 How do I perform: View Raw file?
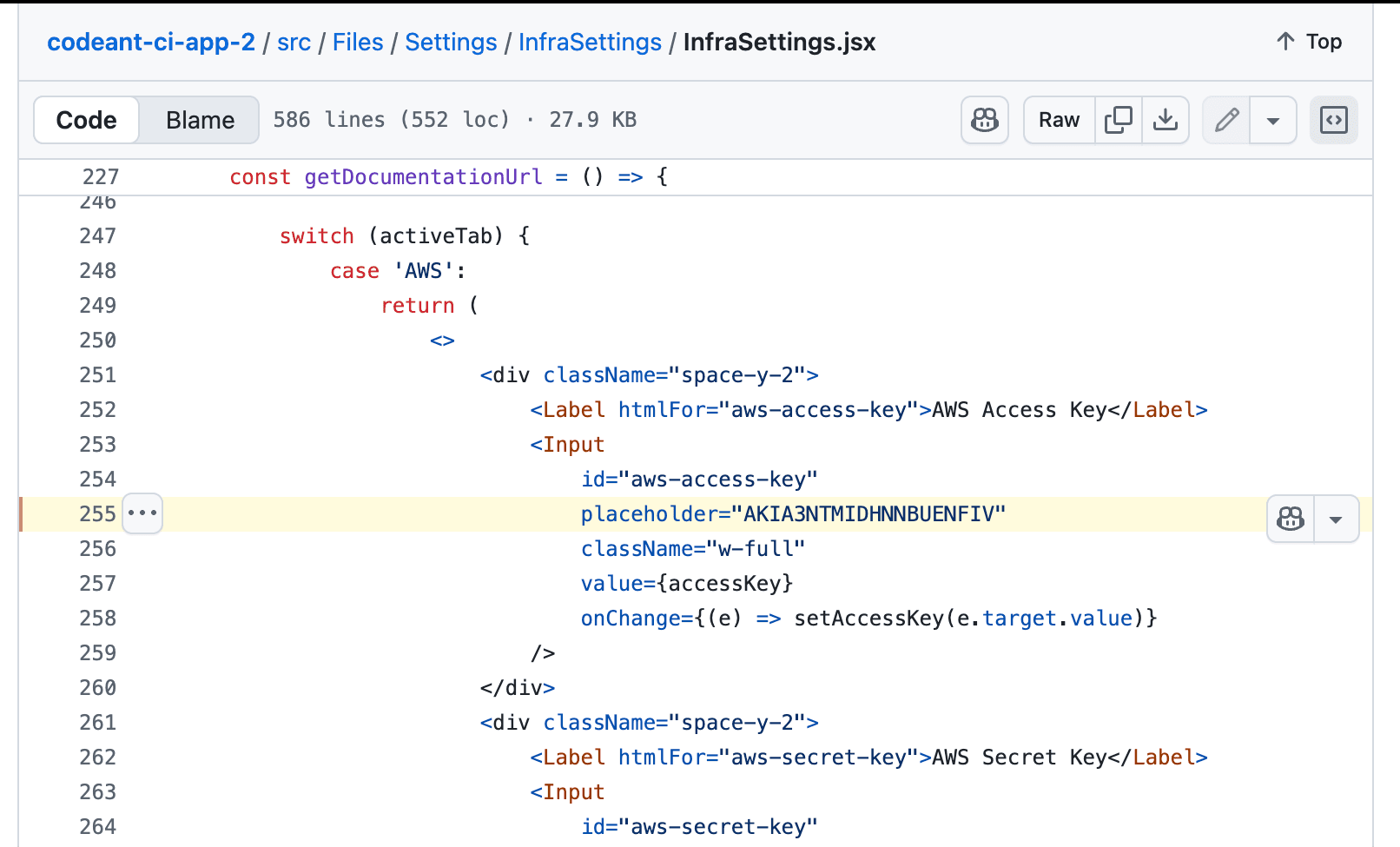(1060, 120)
